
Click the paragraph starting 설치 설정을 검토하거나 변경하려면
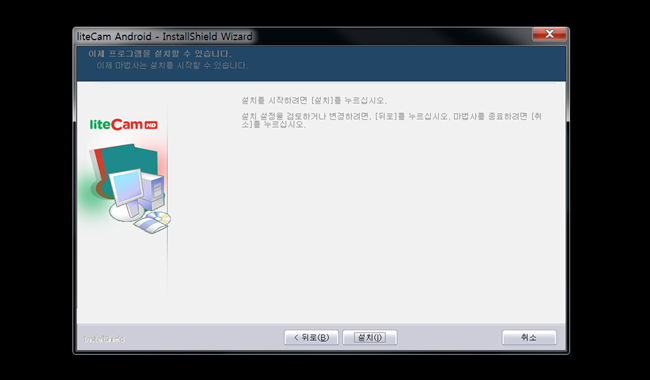click(x=391, y=120)
